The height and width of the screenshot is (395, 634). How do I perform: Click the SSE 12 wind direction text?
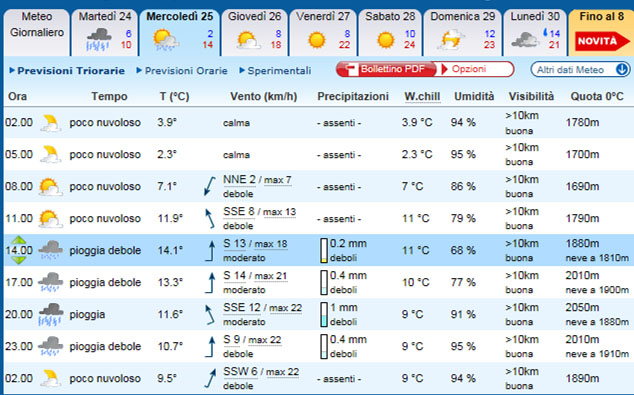[x=242, y=308]
